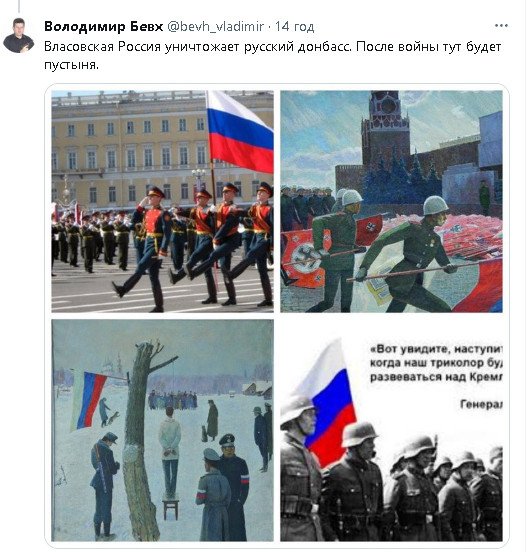Open the three-dot more options menu
This screenshot has width=530, height=552.
(x=501, y=26)
